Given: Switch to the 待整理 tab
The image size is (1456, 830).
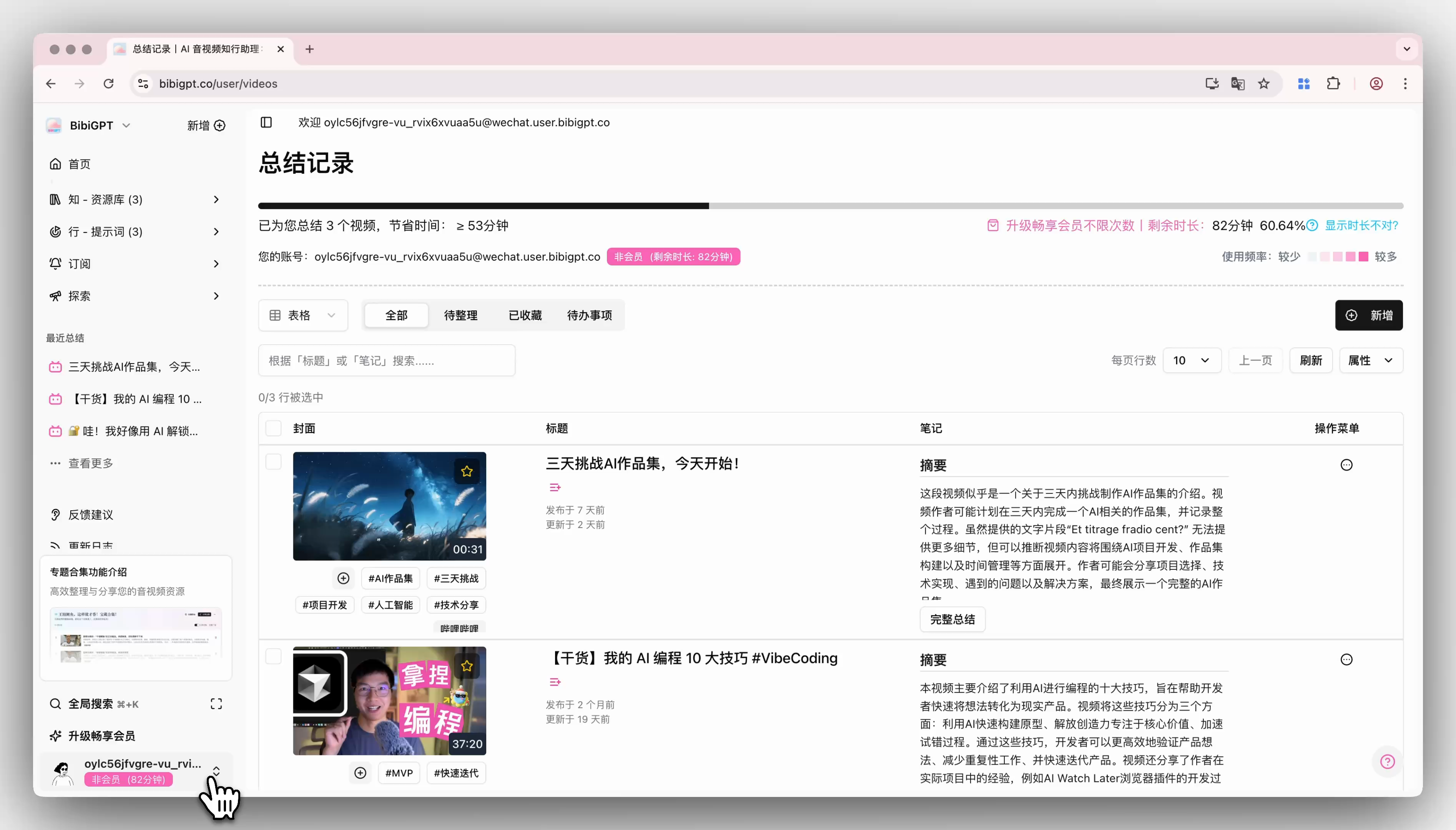Looking at the screenshot, I should pyautogui.click(x=460, y=315).
